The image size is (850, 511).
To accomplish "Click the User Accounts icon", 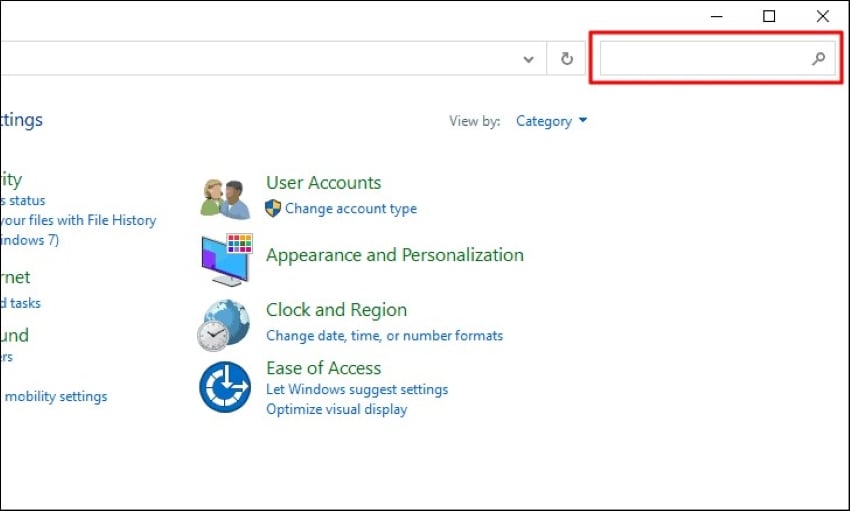I will pyautogui.click(x=225, y=199).
